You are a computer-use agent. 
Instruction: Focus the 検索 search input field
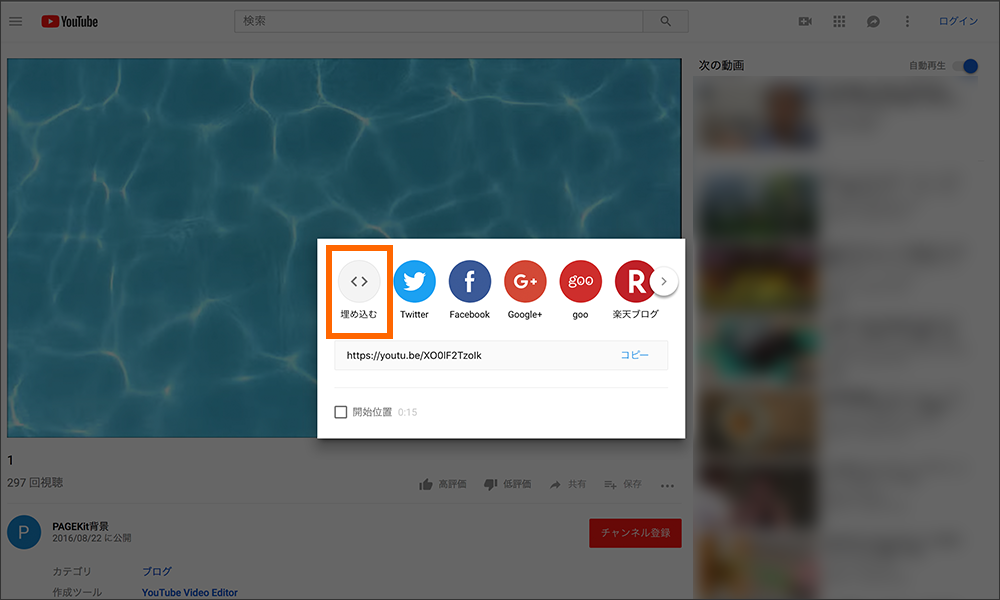(x=439, y=22)
